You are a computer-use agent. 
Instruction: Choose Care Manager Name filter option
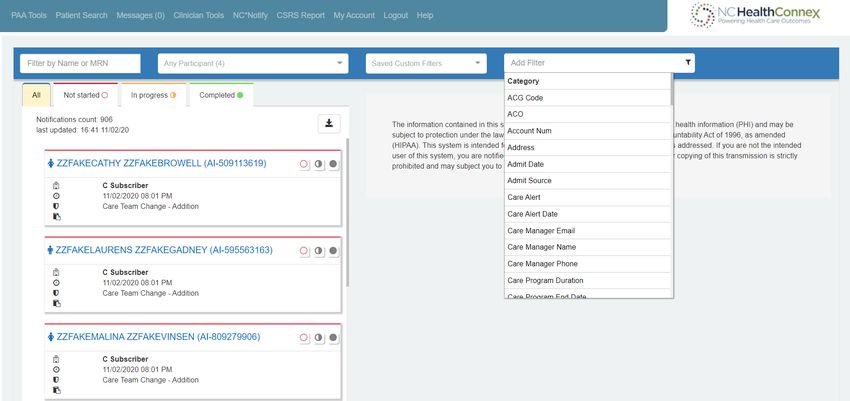click(588, 247)
